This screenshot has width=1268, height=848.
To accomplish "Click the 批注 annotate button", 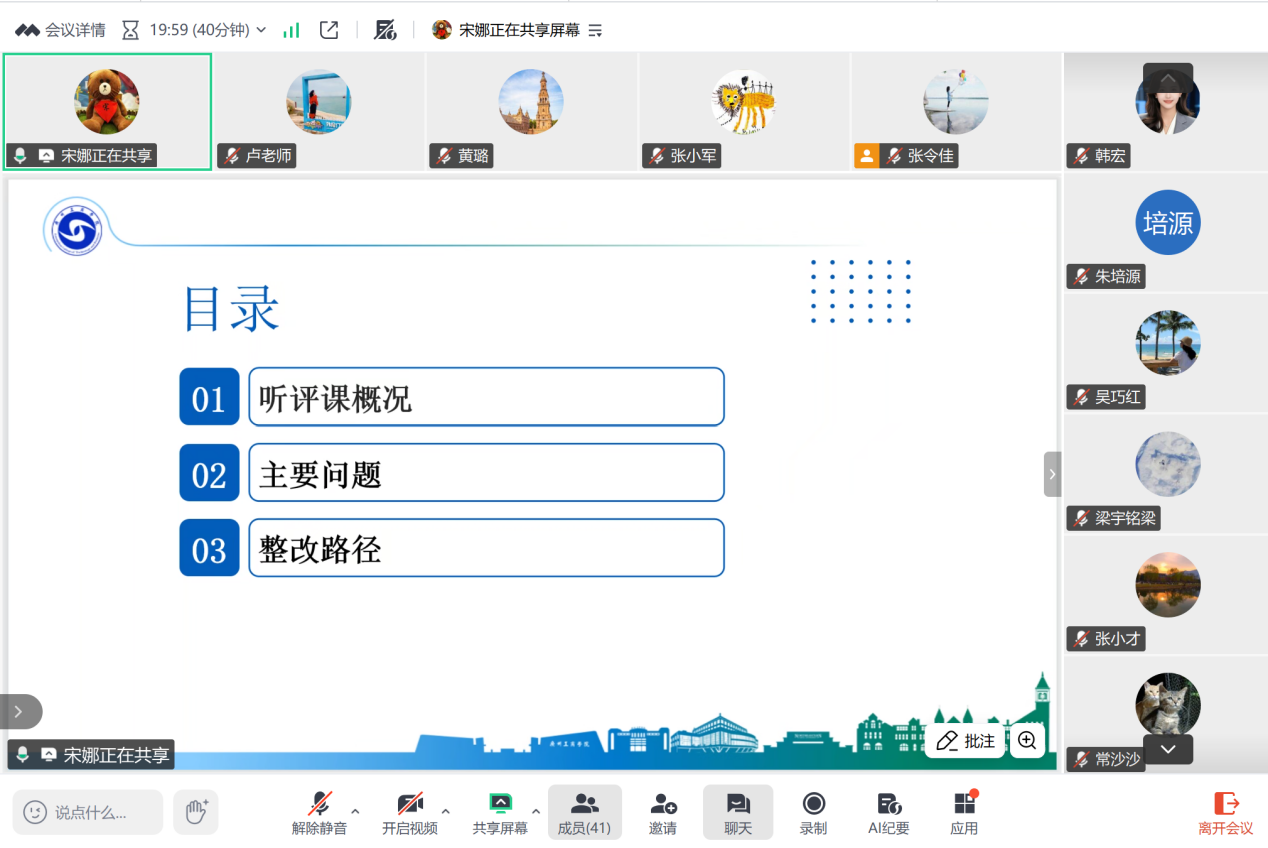I will click(966, 741).
